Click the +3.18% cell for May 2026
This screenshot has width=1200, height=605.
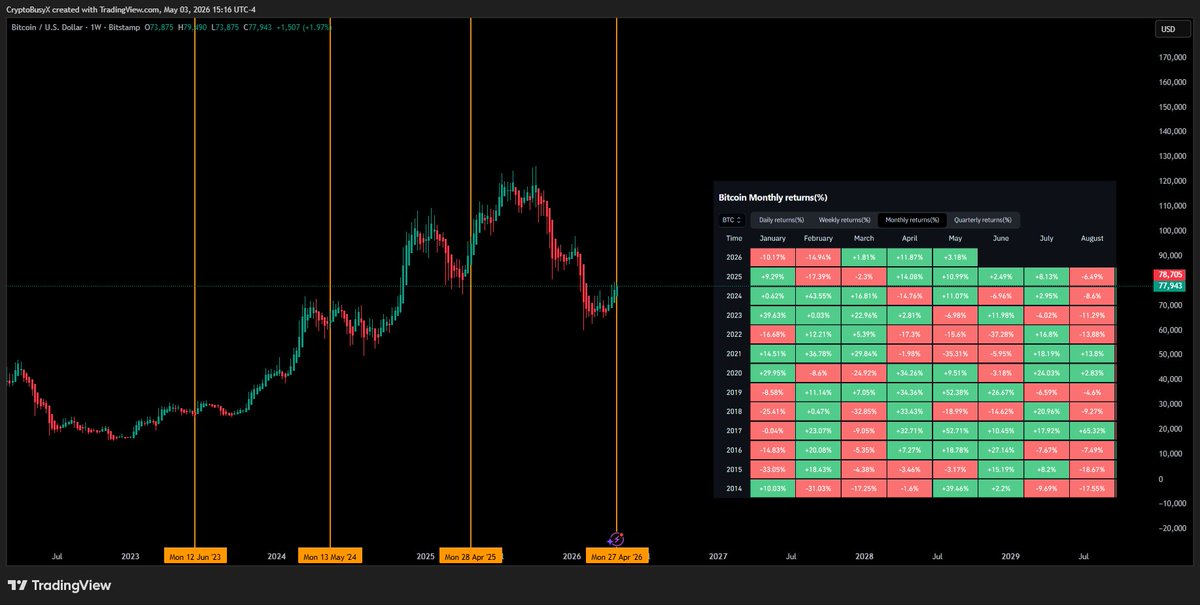tap(955, 257)
